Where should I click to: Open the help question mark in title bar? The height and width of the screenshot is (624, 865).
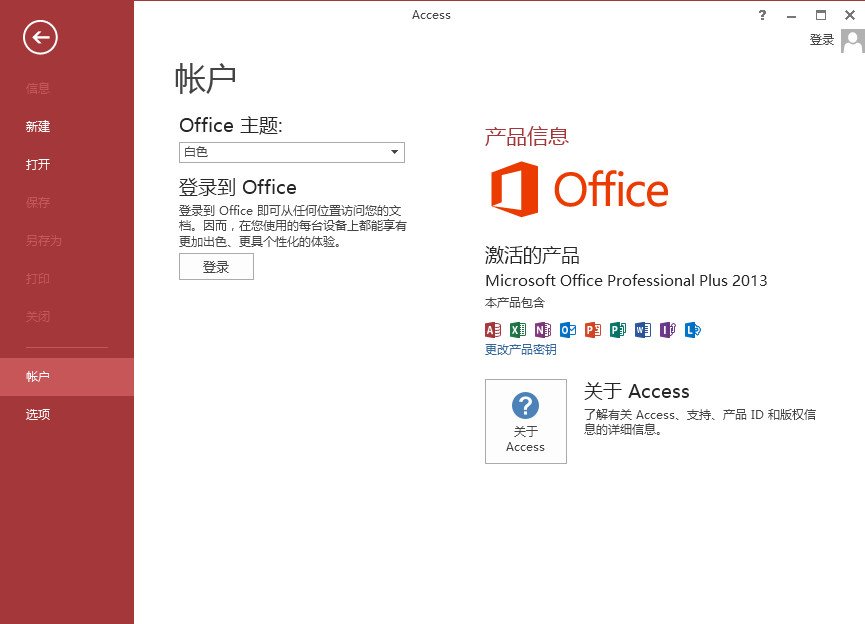(x=762, y=15)
